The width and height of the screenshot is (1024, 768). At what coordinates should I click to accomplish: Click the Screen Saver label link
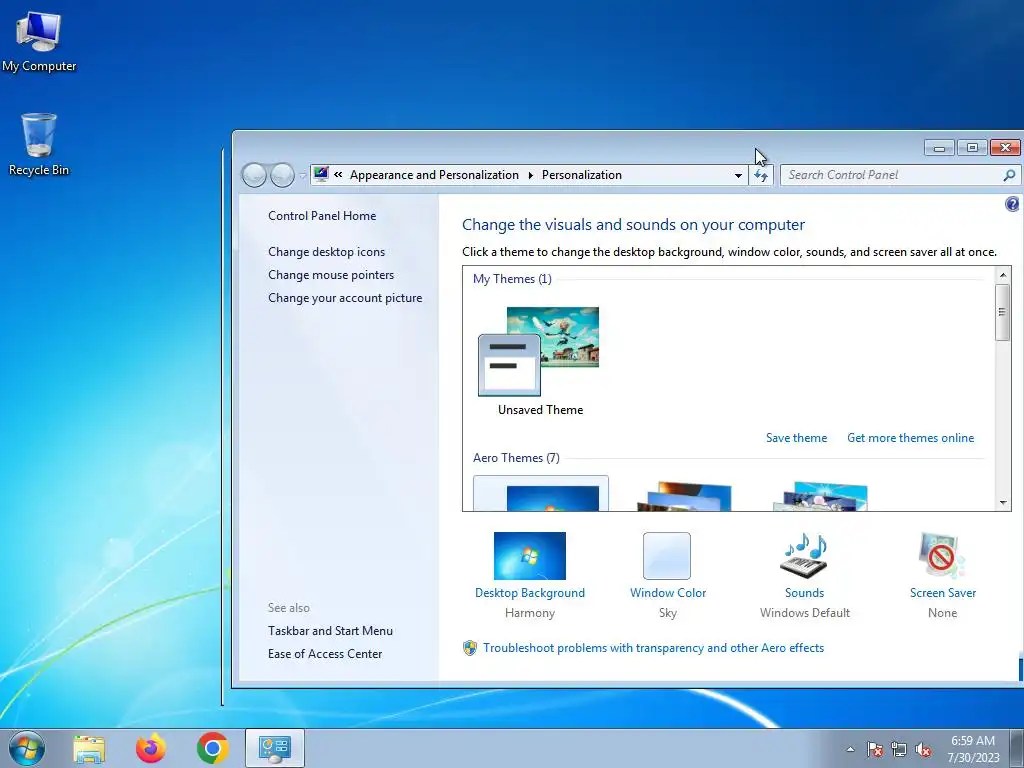(942, 593)
